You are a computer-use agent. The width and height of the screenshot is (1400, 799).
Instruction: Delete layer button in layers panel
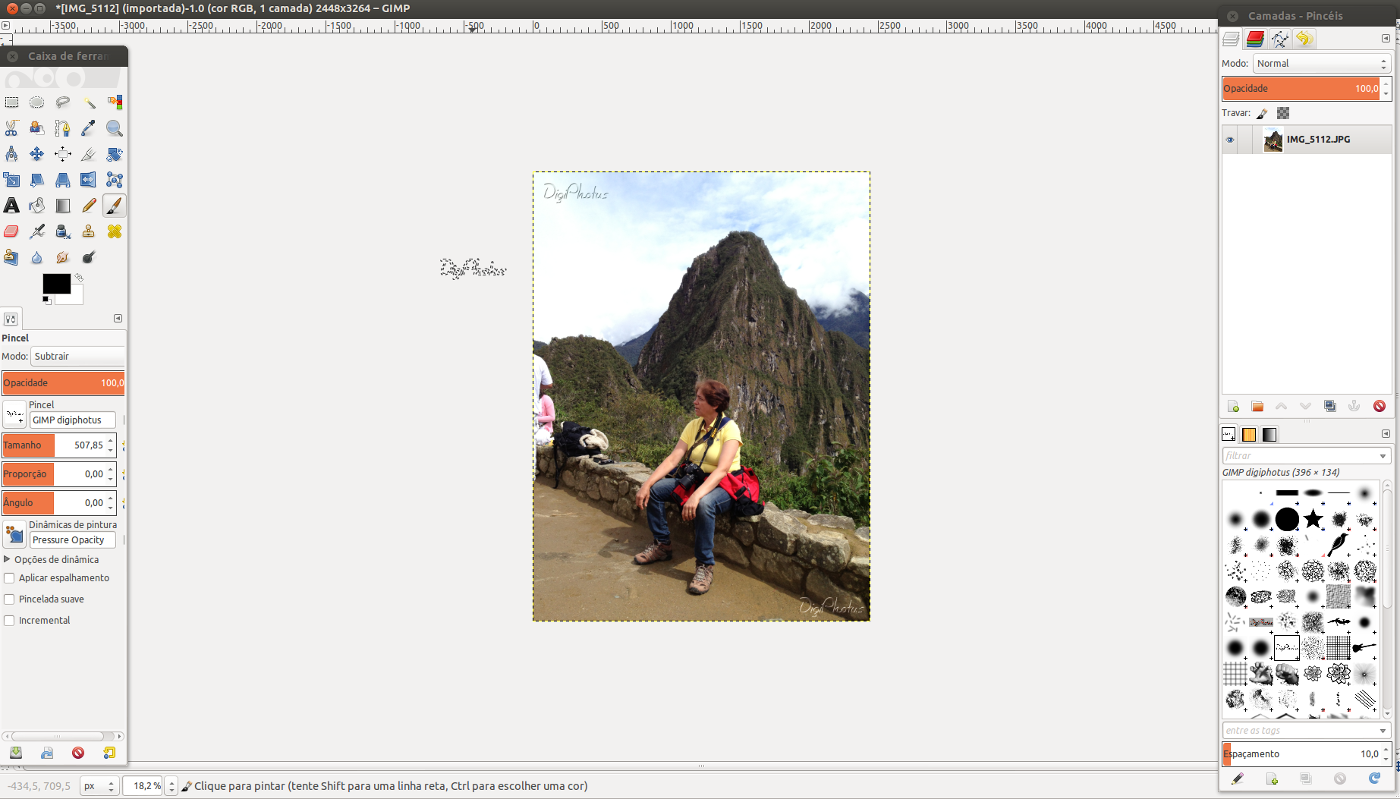(1379, 406)
